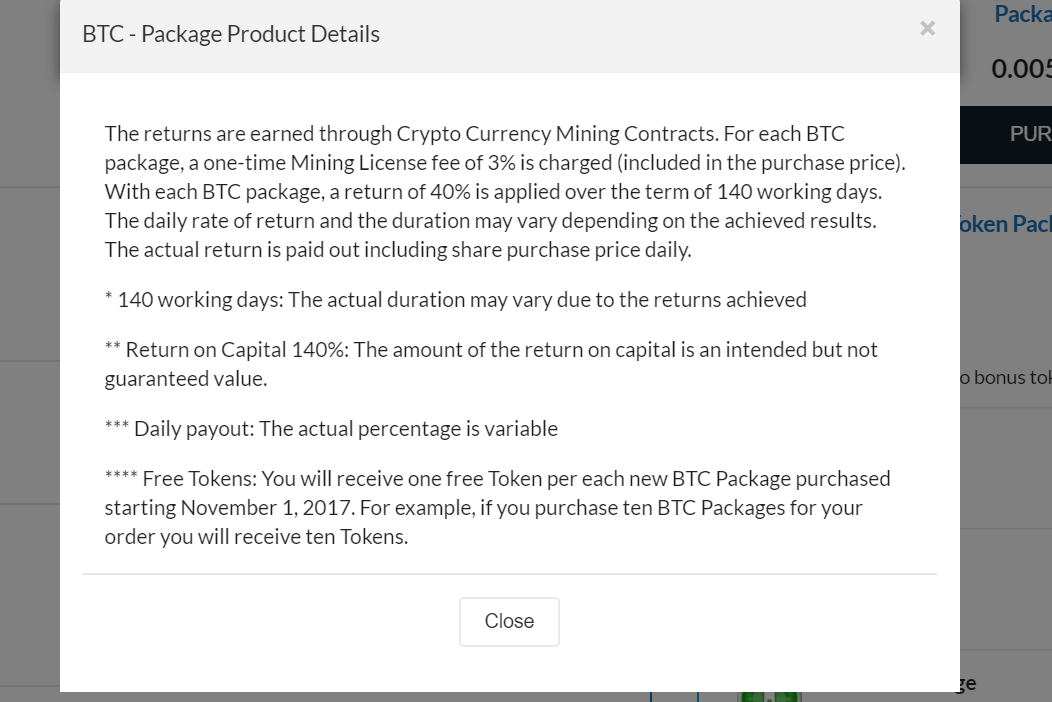Open the Token Package link
This screenshot has height=702, width=1052.
(x=1012, y=223)
